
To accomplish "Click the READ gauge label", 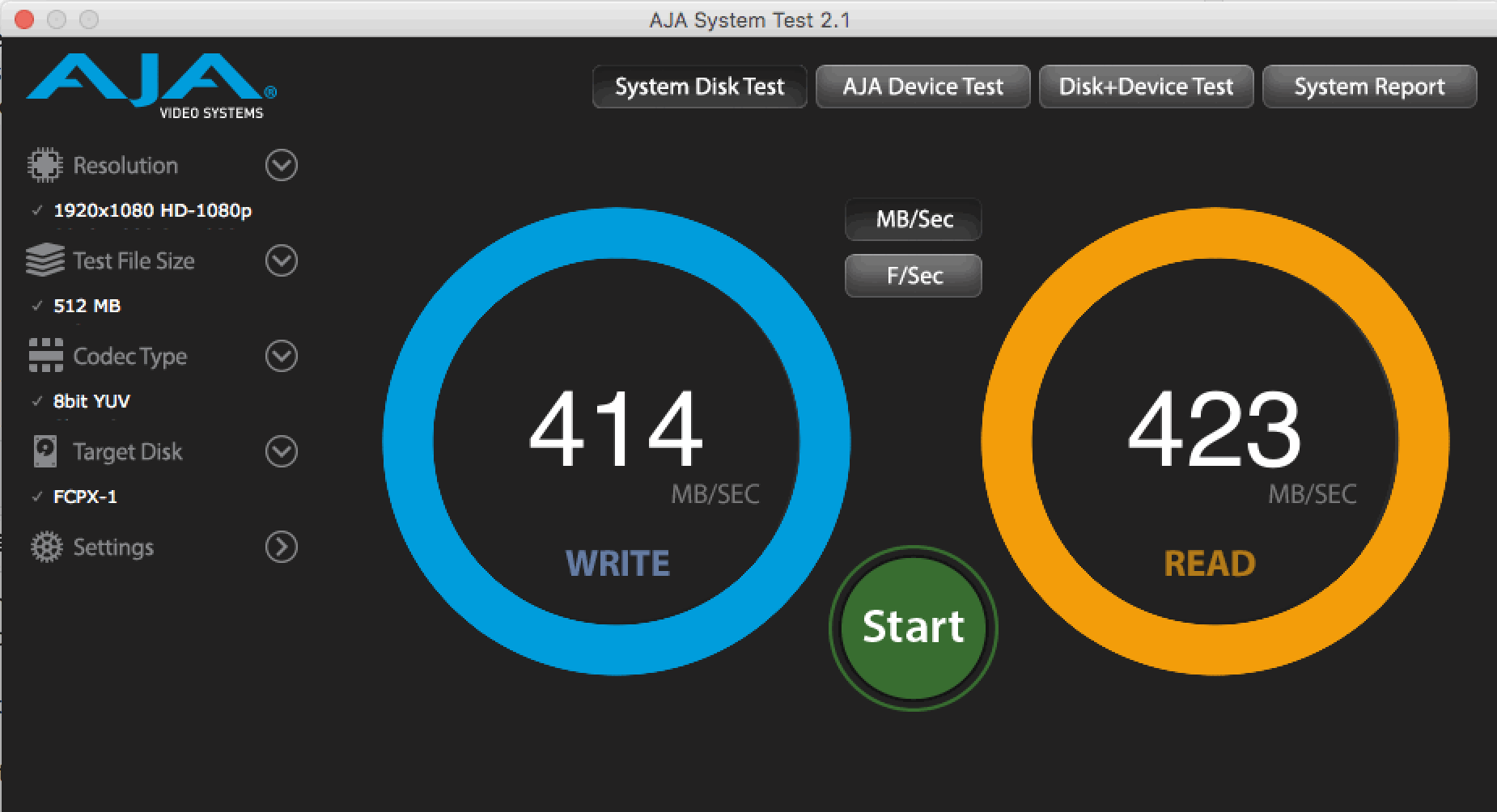I will 1210,564.
